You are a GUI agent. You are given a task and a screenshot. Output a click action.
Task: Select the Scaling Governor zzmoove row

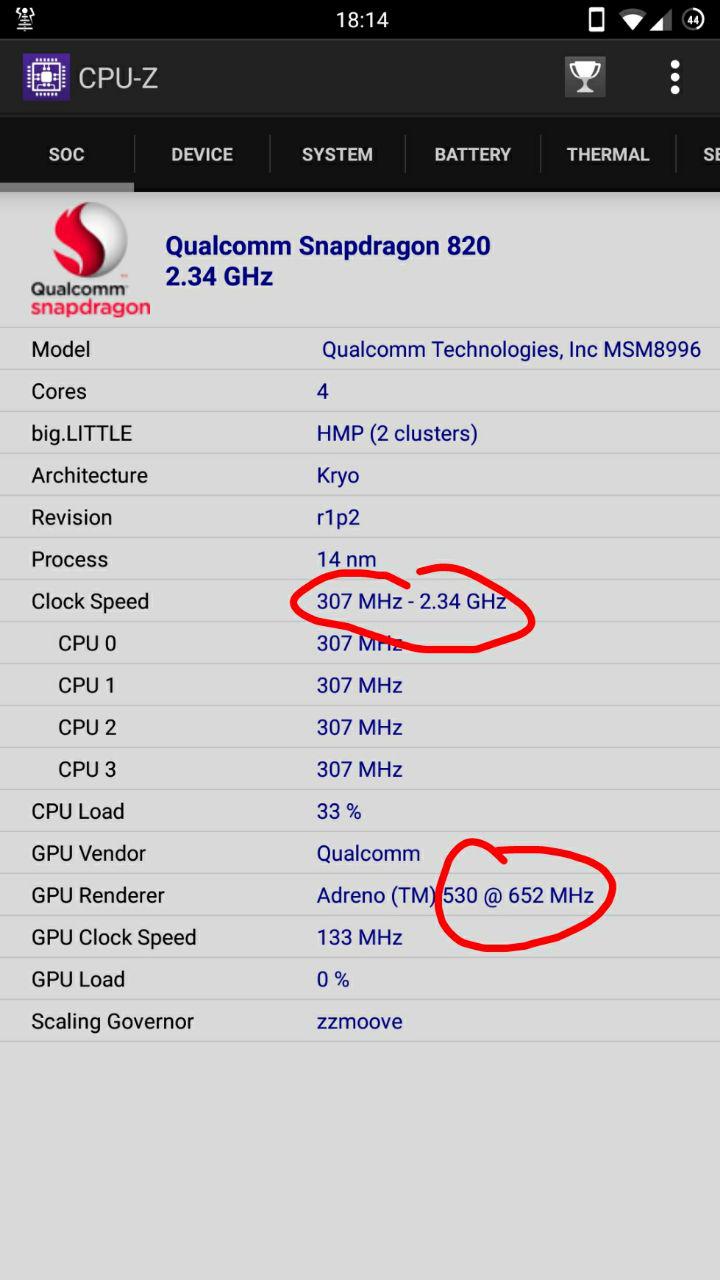(360, 1021)
